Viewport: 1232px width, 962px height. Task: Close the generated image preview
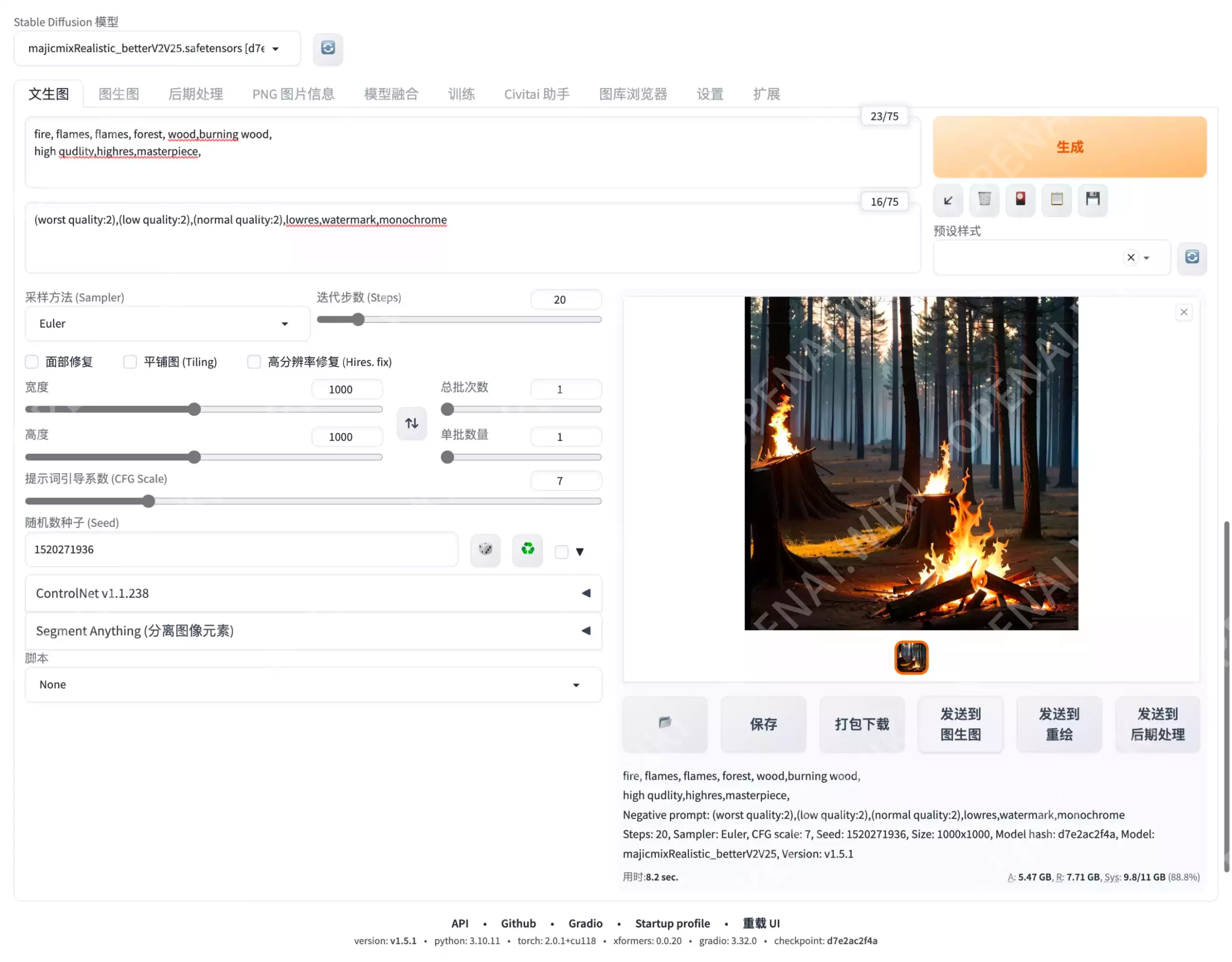(x=1184, y=312)
